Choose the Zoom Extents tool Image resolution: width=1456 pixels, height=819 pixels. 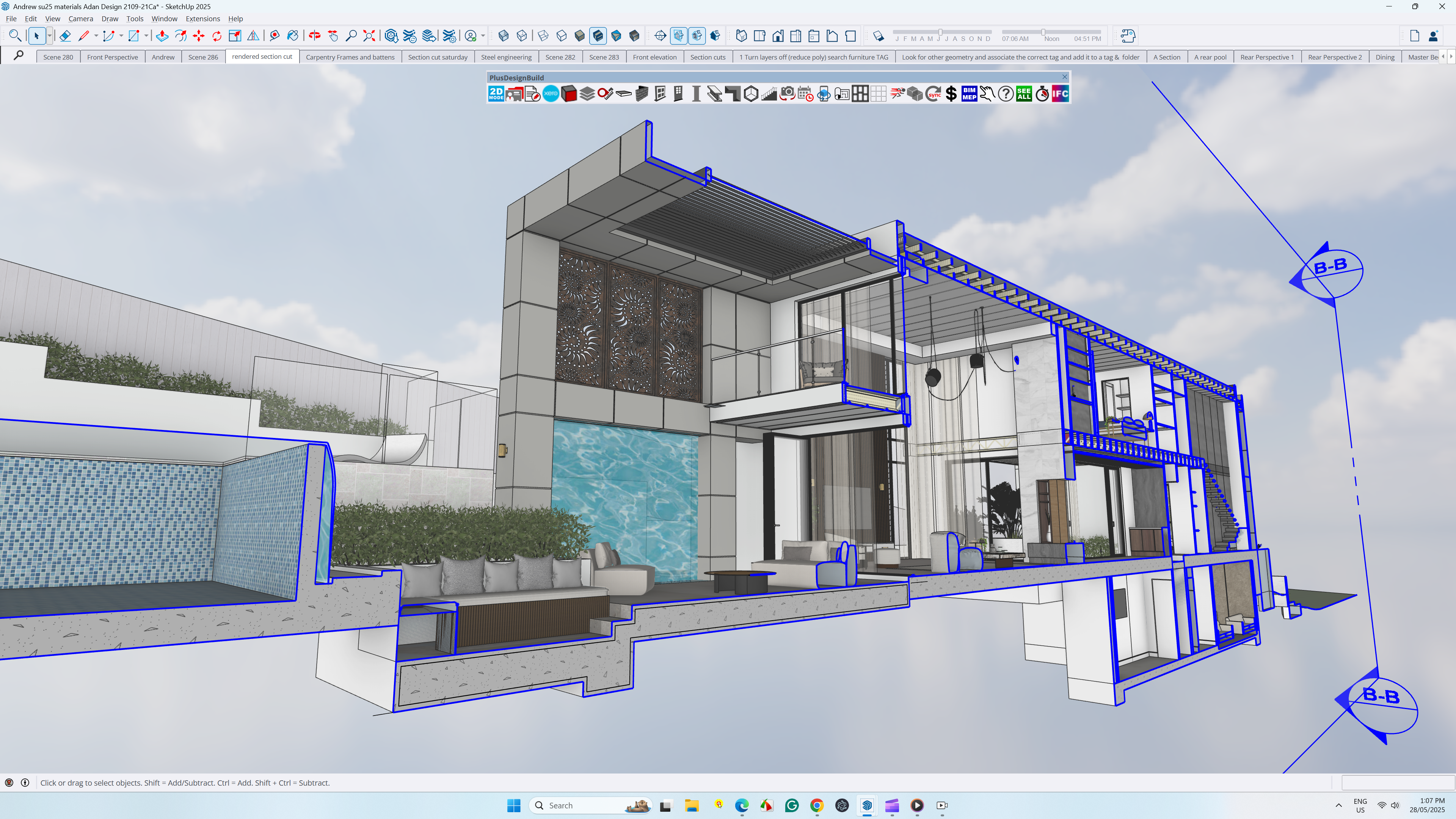369,36
